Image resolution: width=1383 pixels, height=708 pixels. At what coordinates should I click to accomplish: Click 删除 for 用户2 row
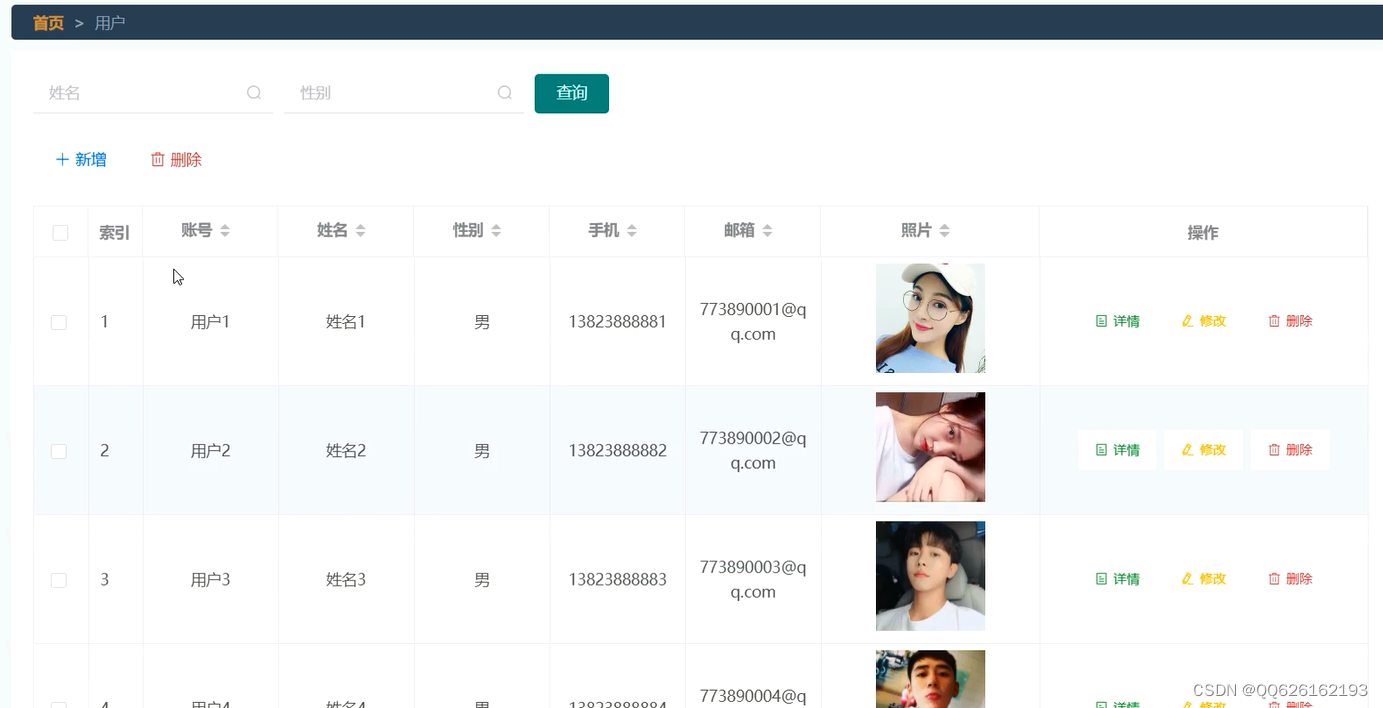click(x=1290, y=450)
